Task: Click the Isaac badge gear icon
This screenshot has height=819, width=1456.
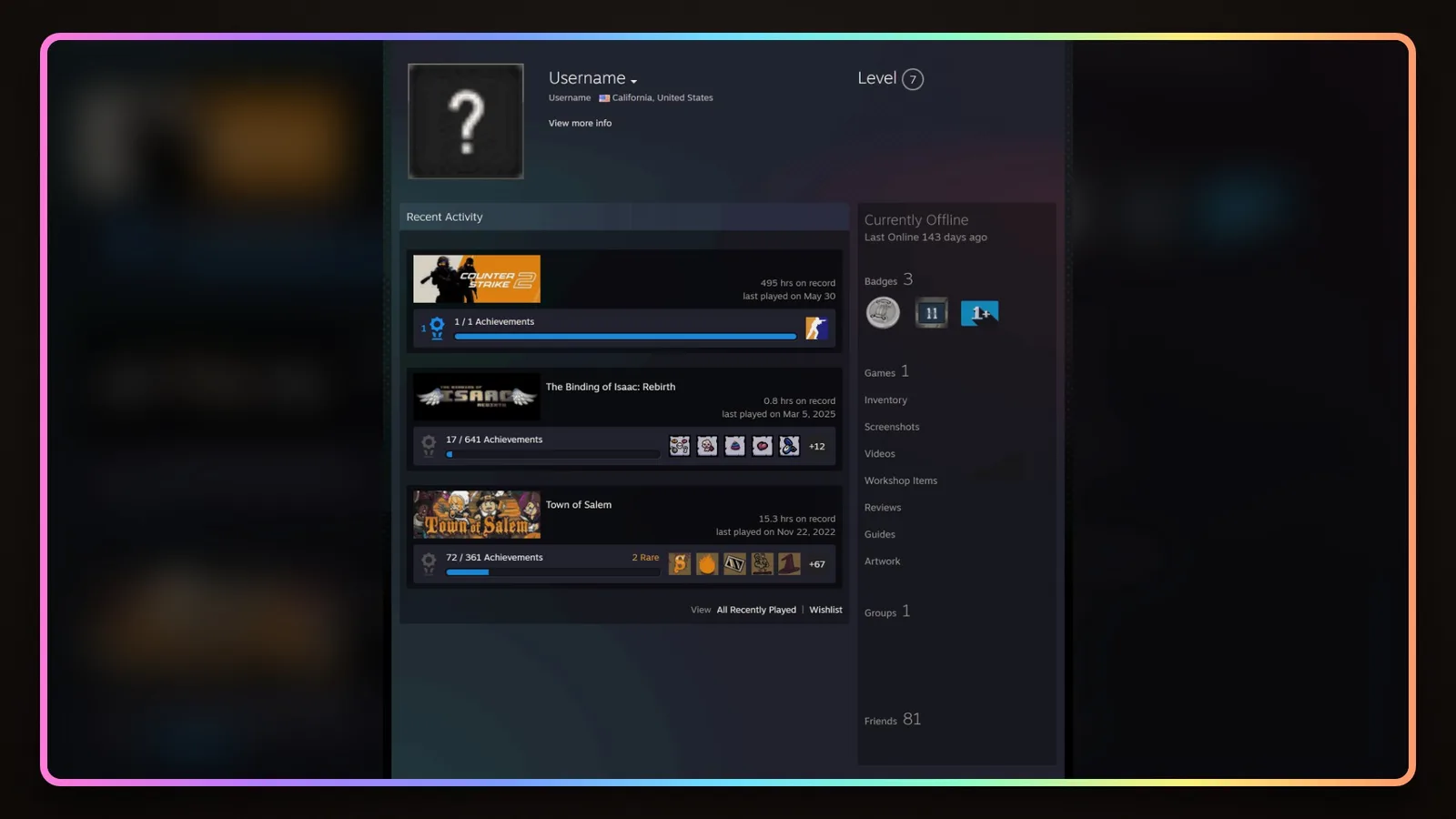Action: (429, 446)
